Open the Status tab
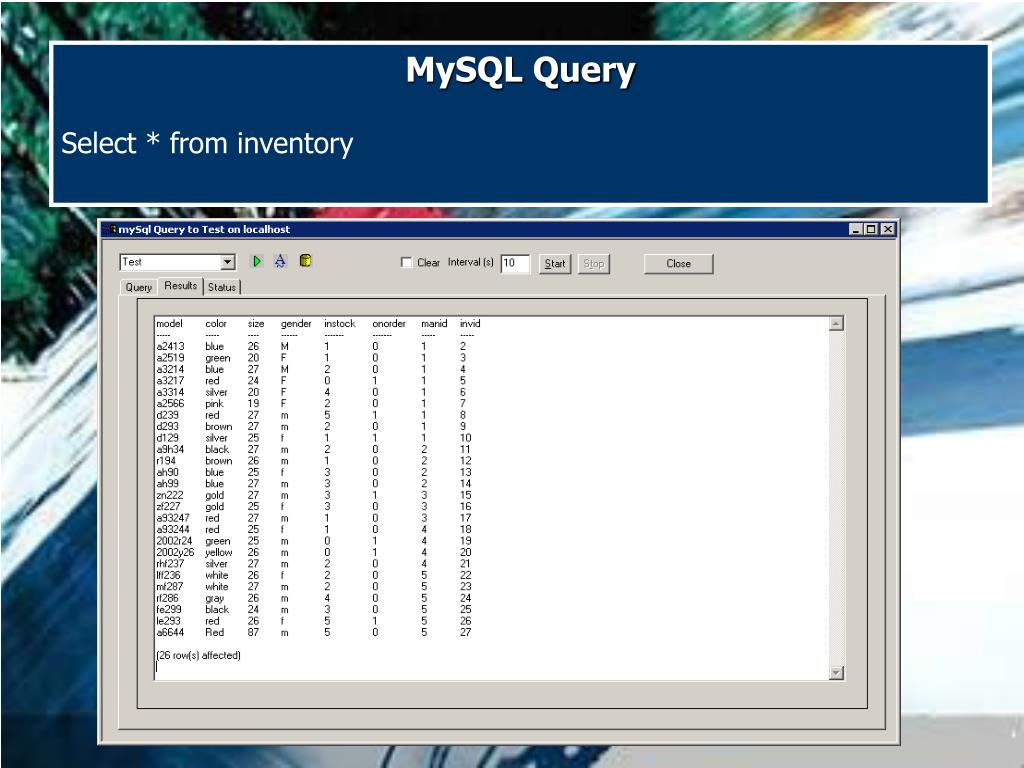 [x=222, y=287]
